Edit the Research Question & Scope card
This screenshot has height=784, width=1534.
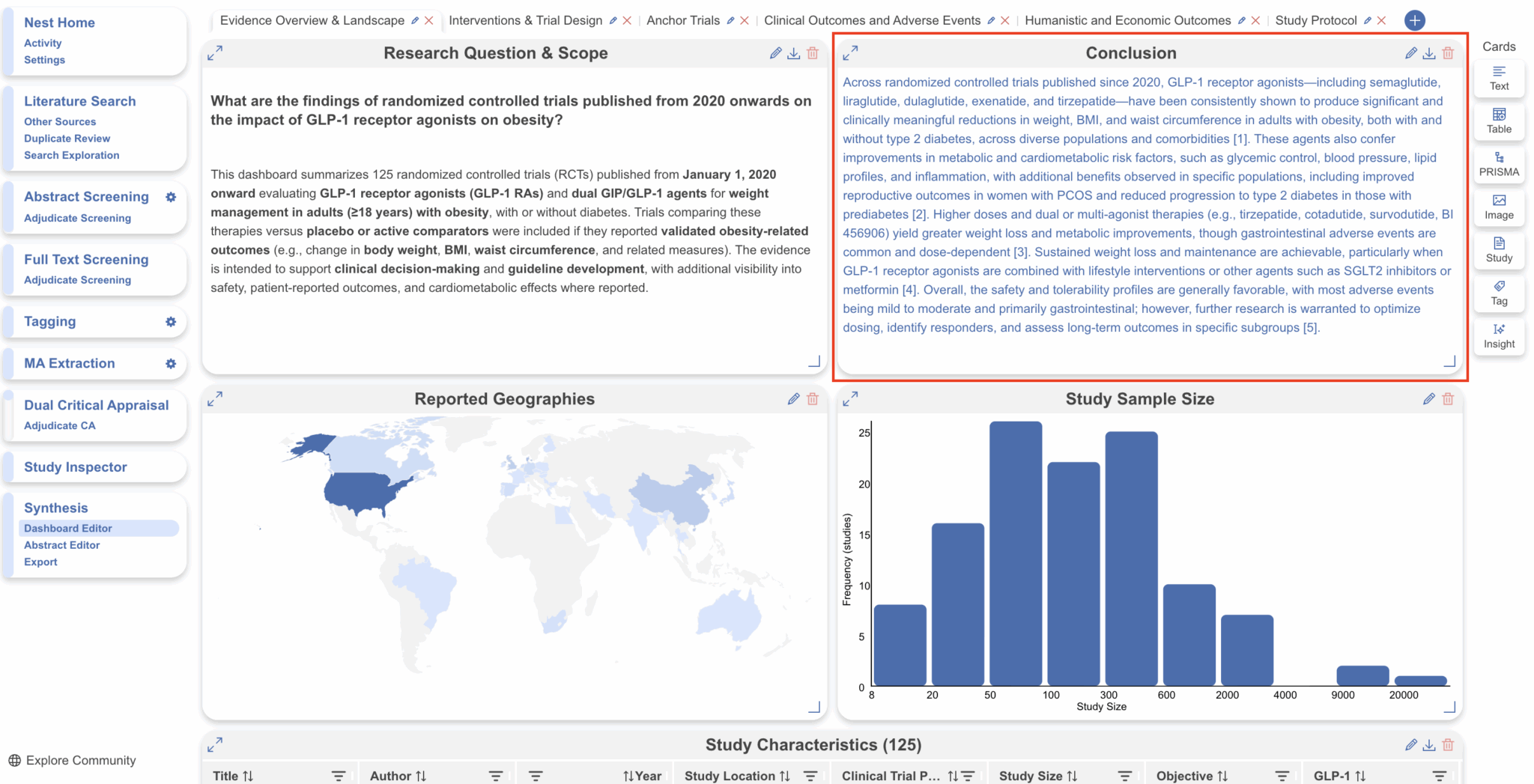pyautogui.click(x=775, y=53)
